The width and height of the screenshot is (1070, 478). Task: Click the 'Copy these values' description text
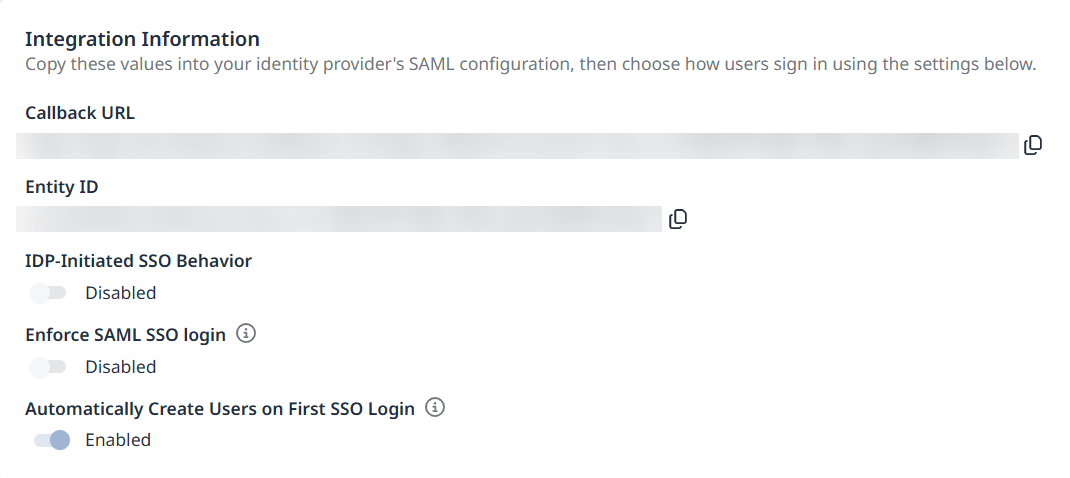(x=531, y=65)
